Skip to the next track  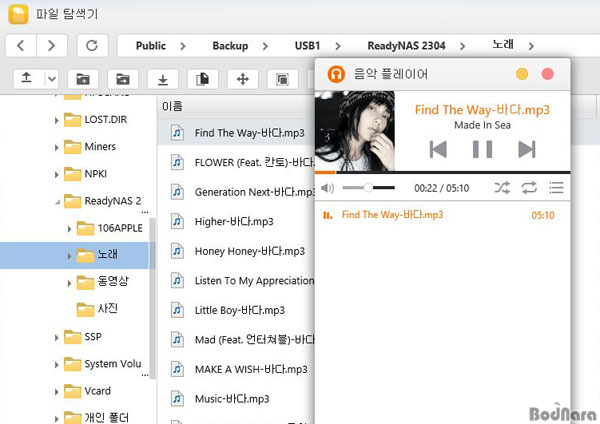[x=527, y=149]
